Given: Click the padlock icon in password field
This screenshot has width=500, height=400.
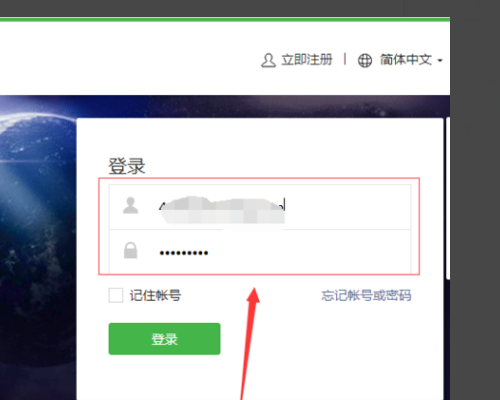Looking at the screenshot, I should [x=130, y=250].
